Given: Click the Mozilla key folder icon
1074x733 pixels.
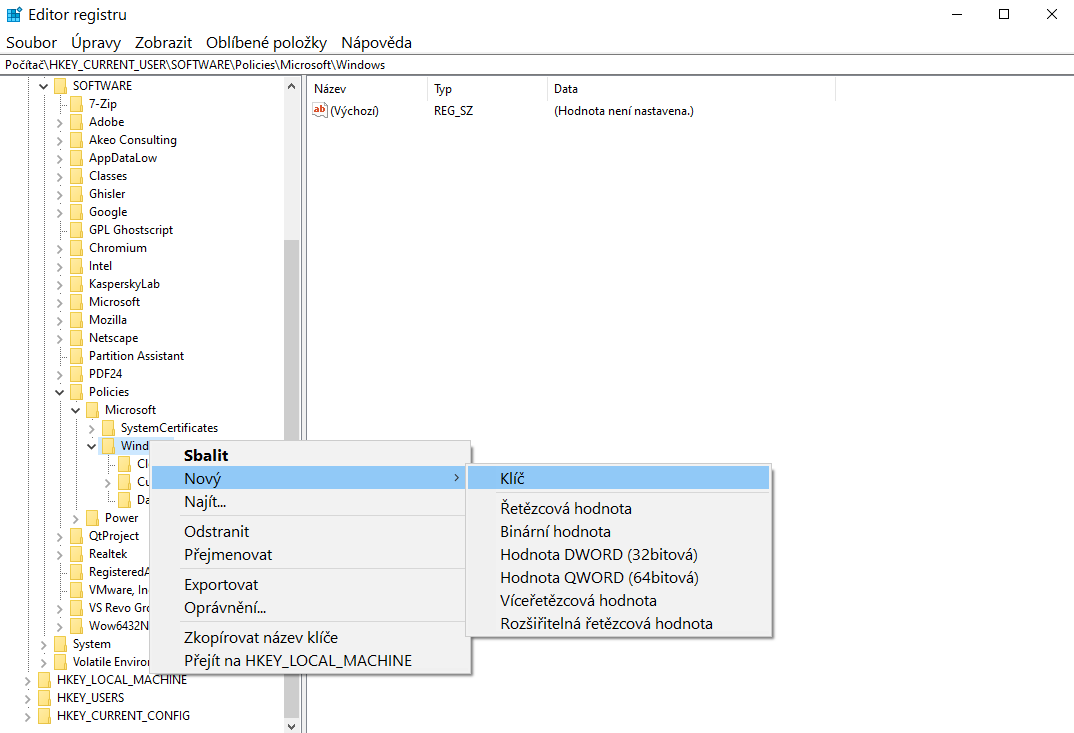Looking at the screenshot, I should tap(76, 320).
